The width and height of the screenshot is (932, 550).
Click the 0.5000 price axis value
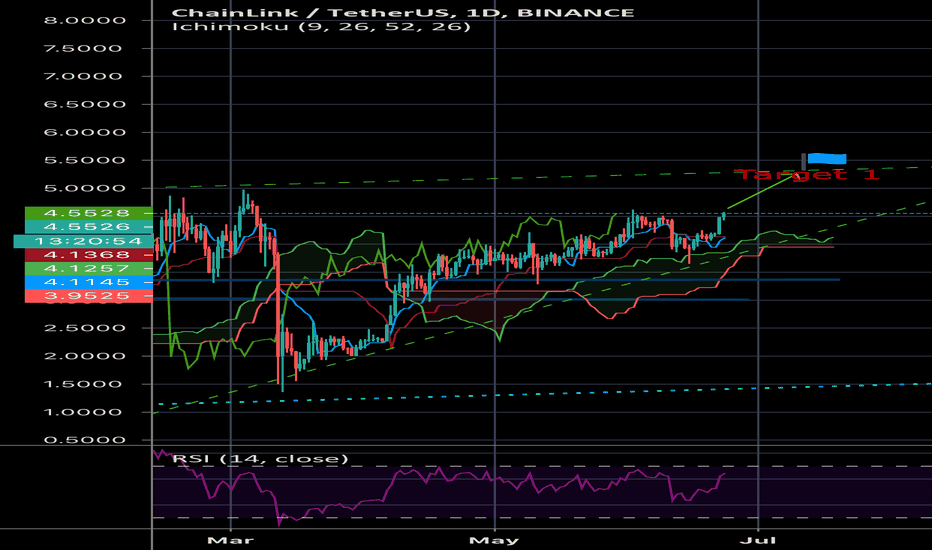pos(85,439)
